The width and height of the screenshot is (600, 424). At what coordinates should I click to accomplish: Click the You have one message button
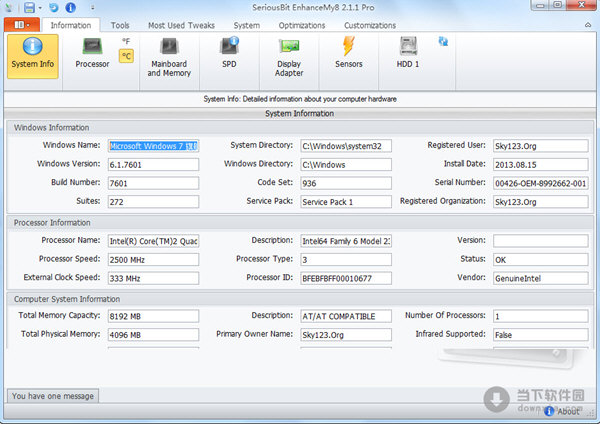53,396
